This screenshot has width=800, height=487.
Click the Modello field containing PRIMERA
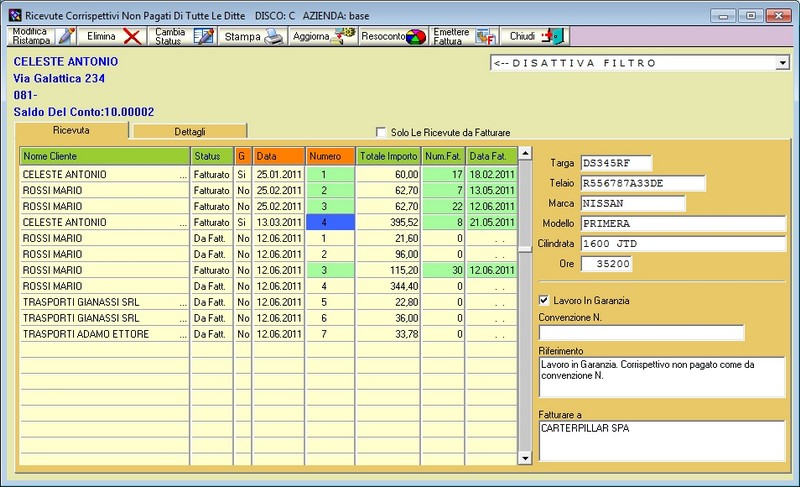pyautogui.click(x=683, y=223)
